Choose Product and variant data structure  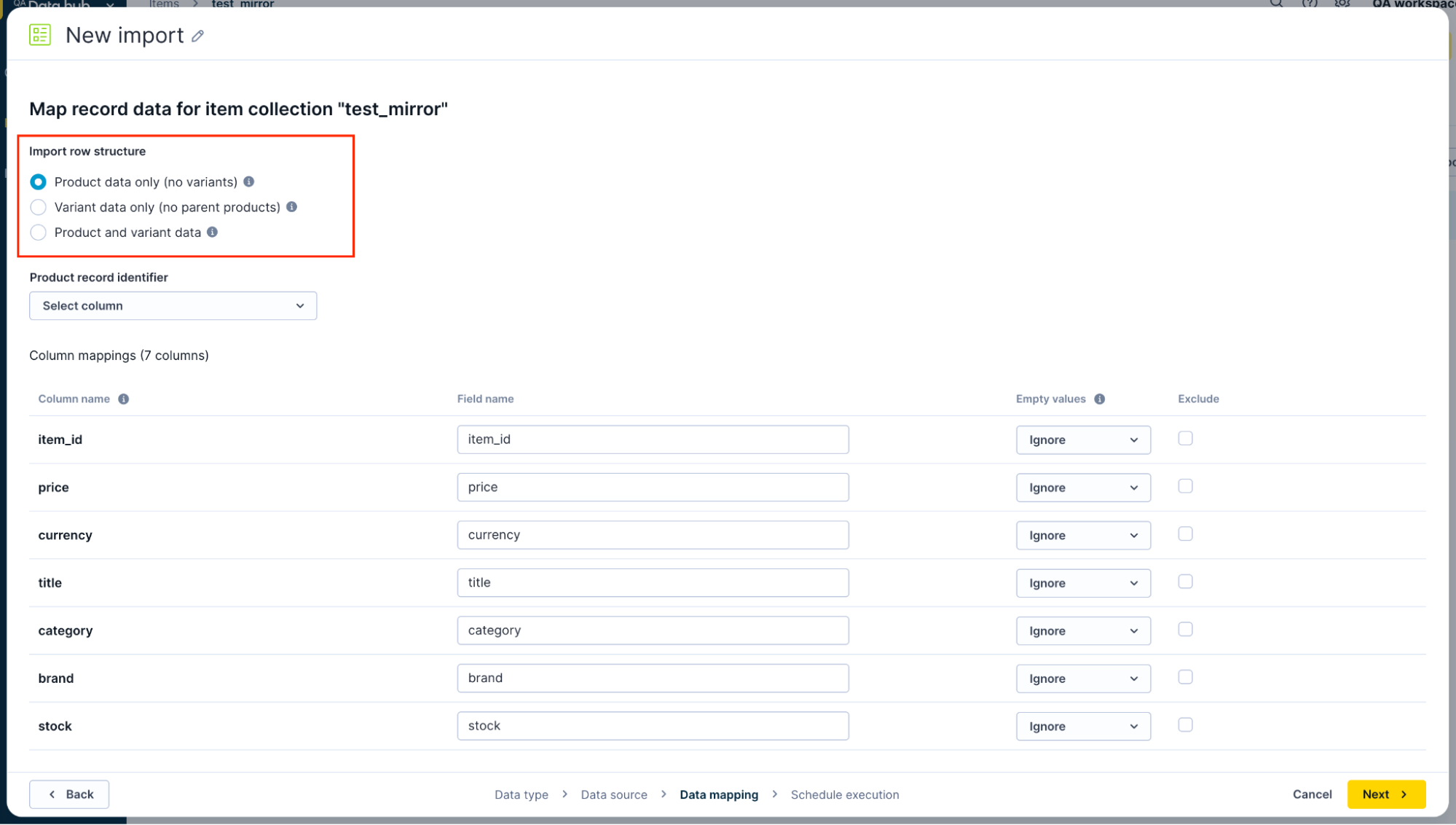point(38,232)
